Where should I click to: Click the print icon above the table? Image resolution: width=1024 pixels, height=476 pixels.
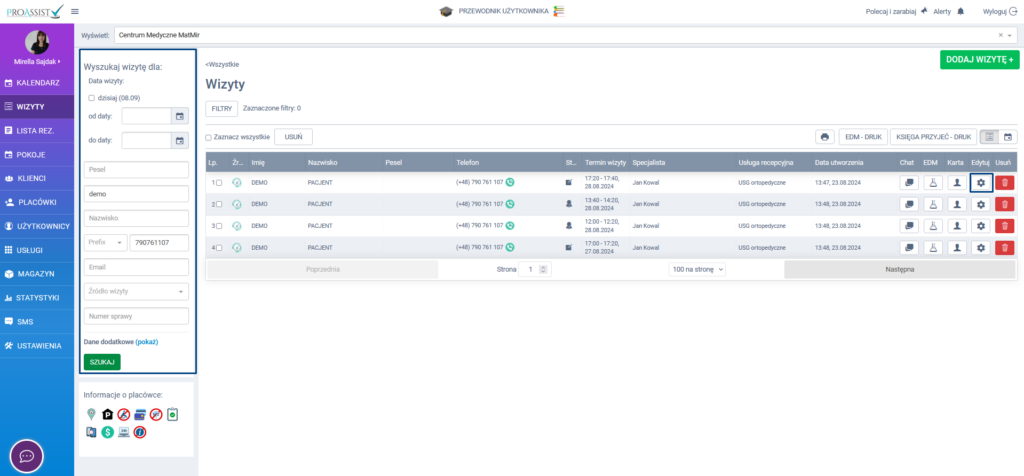[824, 137]
